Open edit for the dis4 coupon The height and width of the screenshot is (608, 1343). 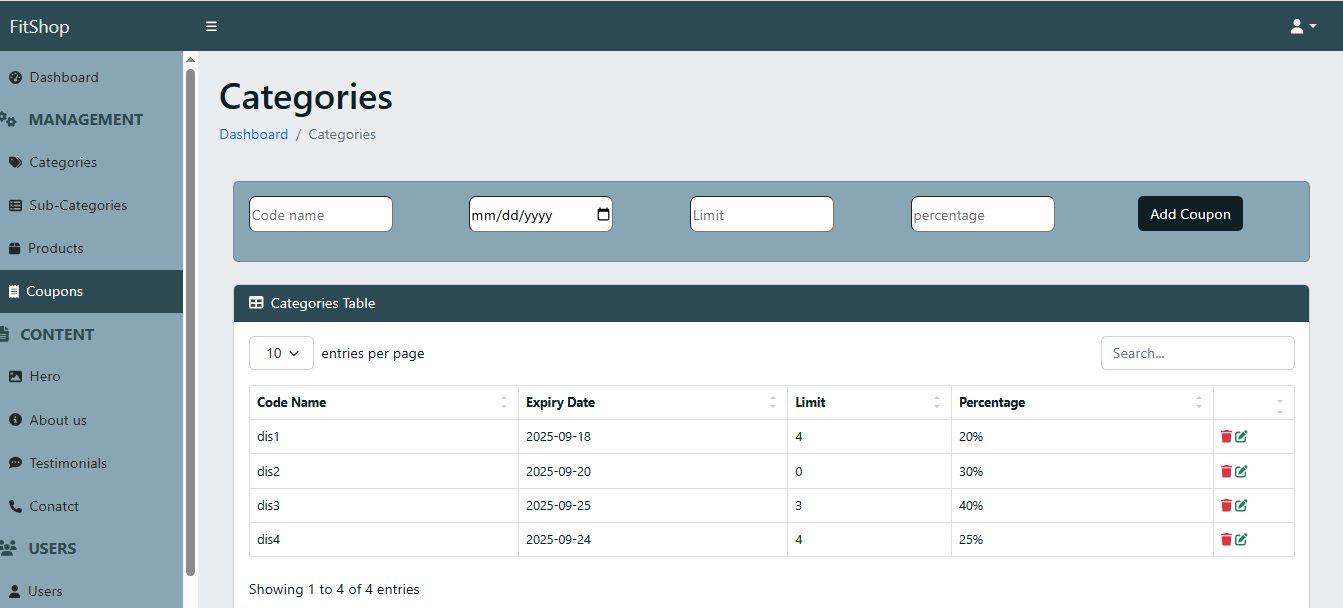(1242, 540)
